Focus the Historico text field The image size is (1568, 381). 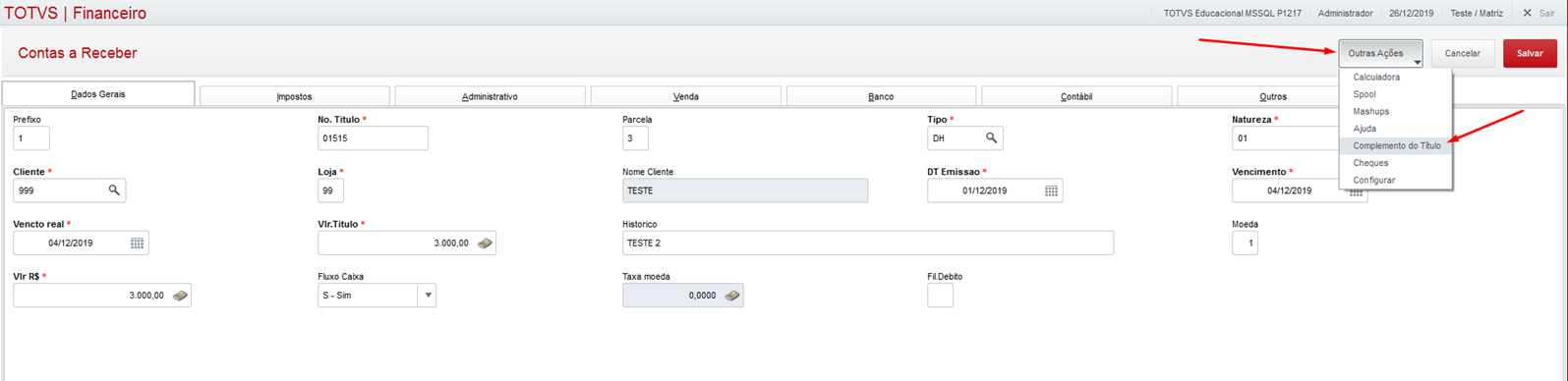coord(868,243)
